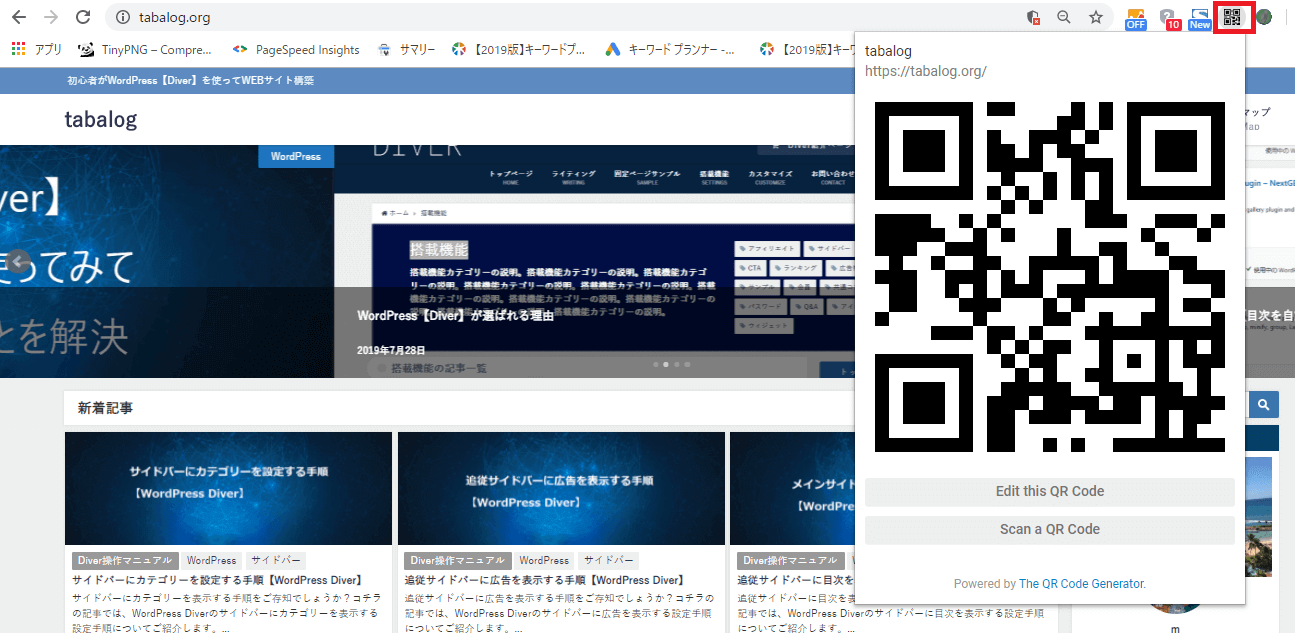The image size is (1295, 633).
Task: Open the PageSpeed Insights bookmark
Action: [298, 49]
